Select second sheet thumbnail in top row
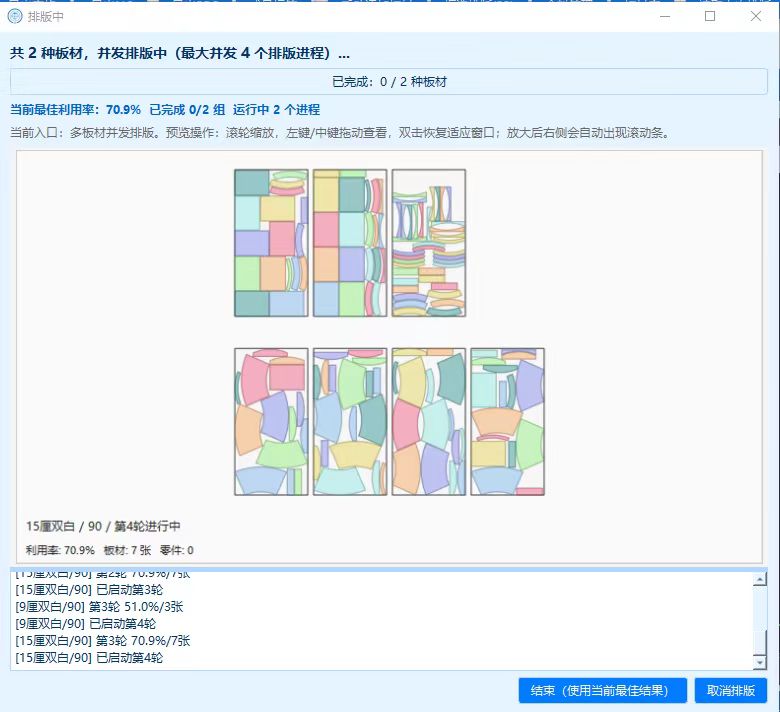This screenshot has width=780, height=712. [x=350, y=243]
